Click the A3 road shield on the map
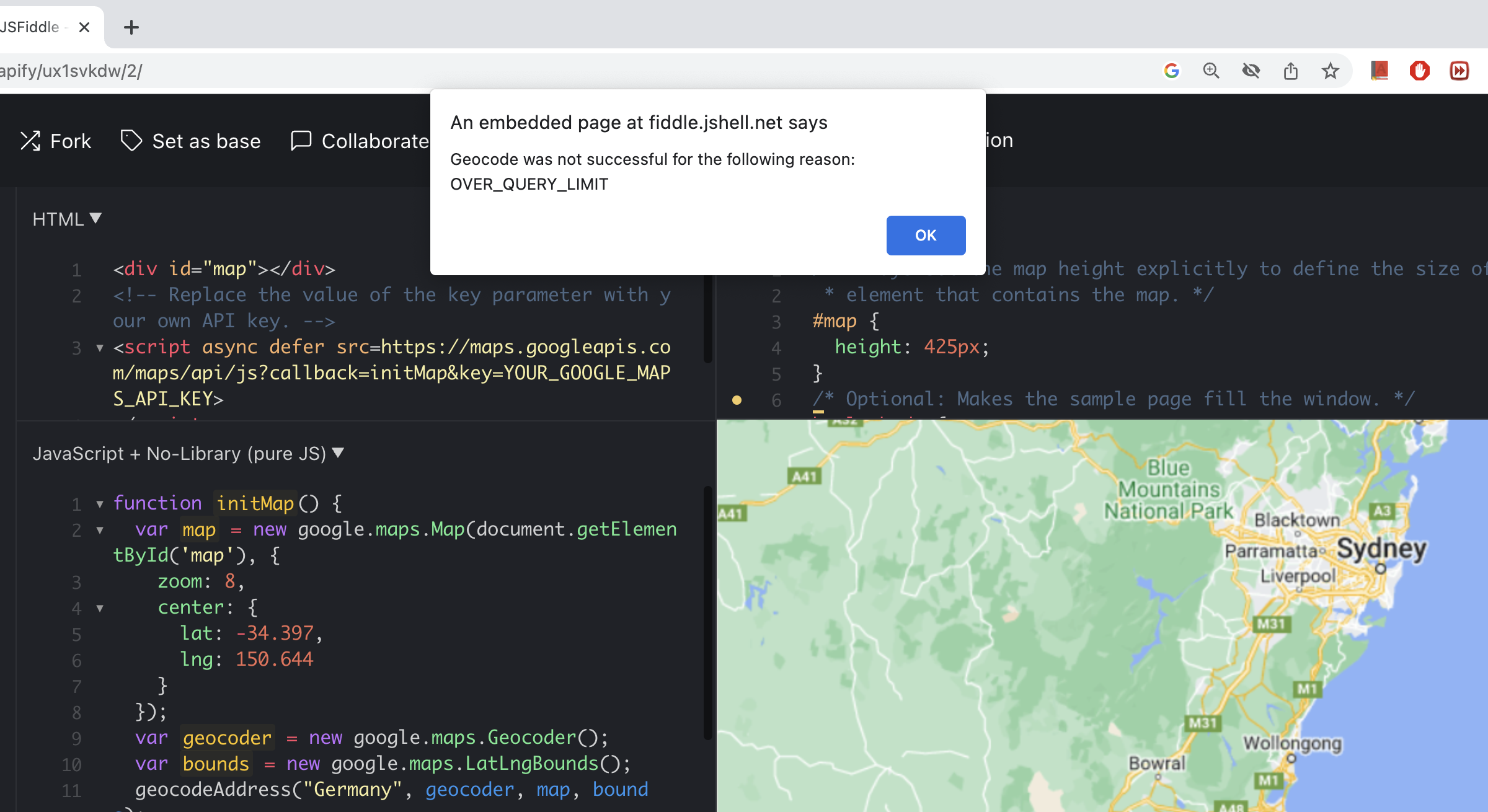This screenshot has width=1488, height=812. [x=1382, y=511]
